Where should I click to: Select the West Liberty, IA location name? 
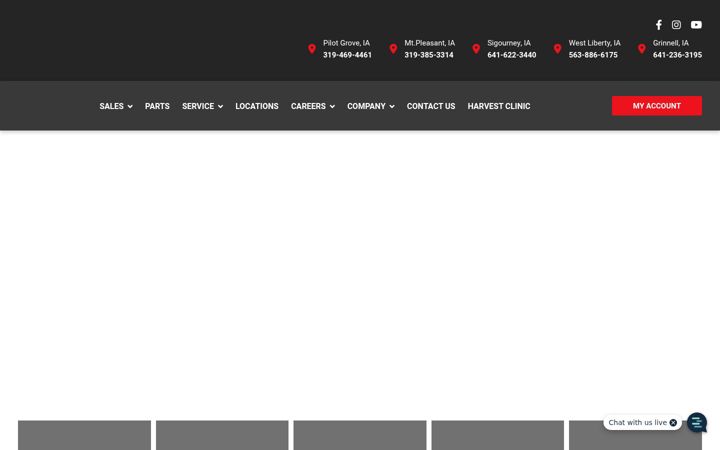pos(594,43)
